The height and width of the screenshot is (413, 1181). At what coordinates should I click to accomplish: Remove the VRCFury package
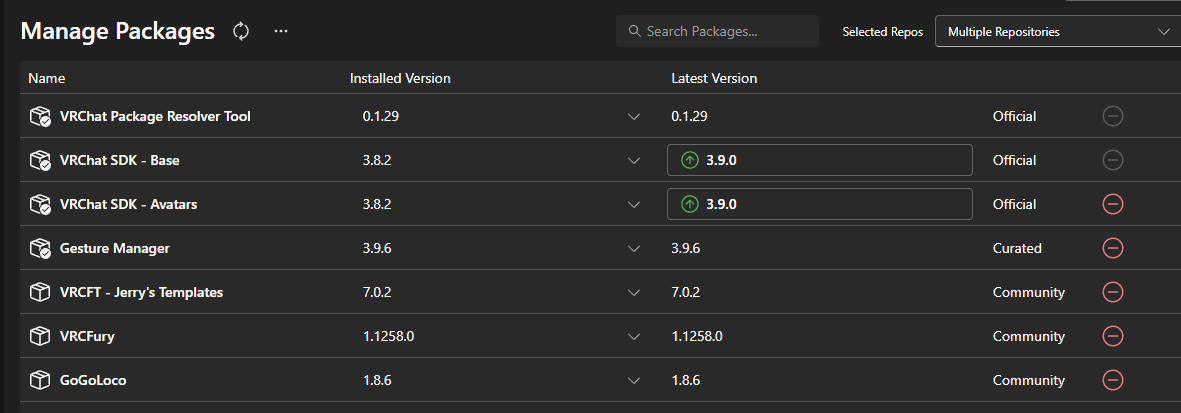coord(1112,336)
